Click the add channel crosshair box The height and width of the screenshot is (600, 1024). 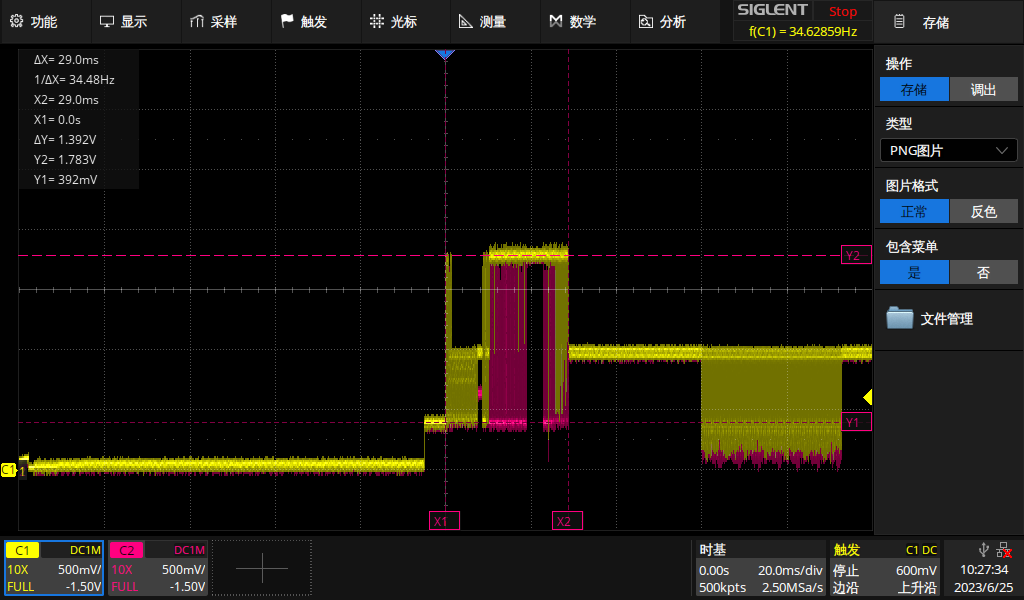pos(262,568)
